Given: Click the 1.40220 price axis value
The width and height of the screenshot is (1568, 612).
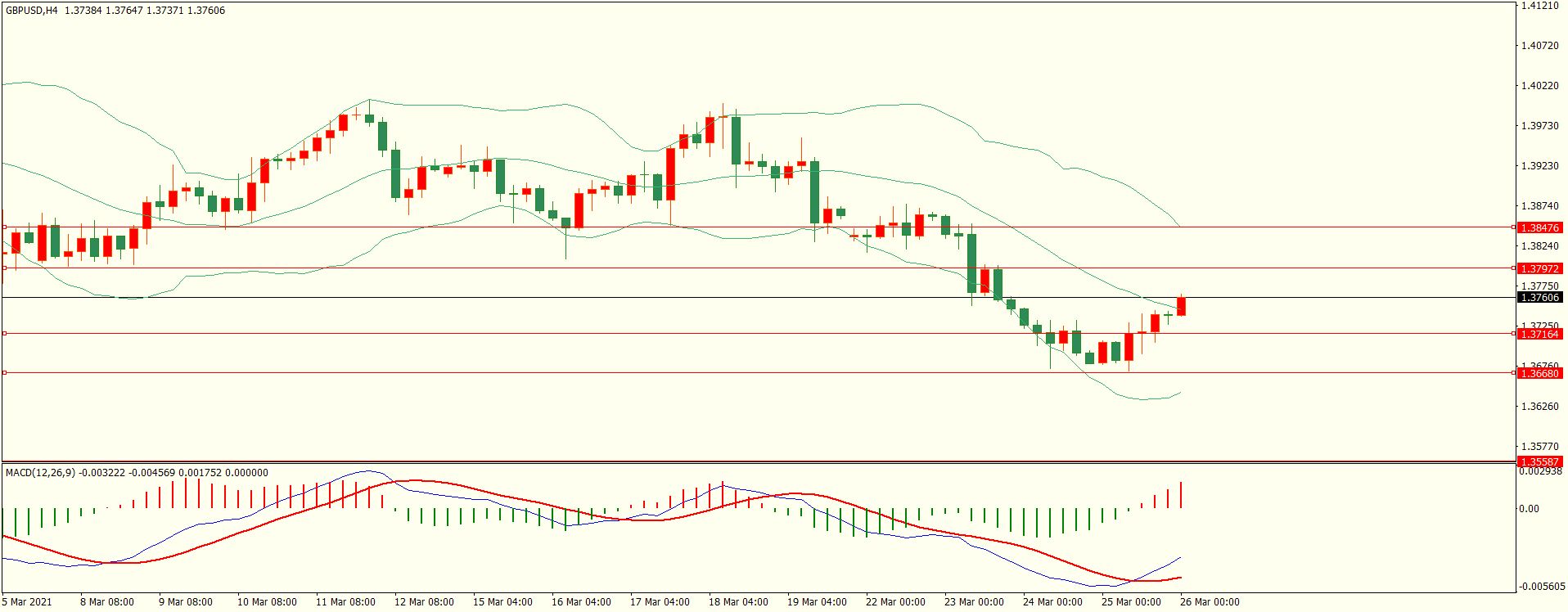Looking at the screenshot, I should click(x=1539, y=86).
